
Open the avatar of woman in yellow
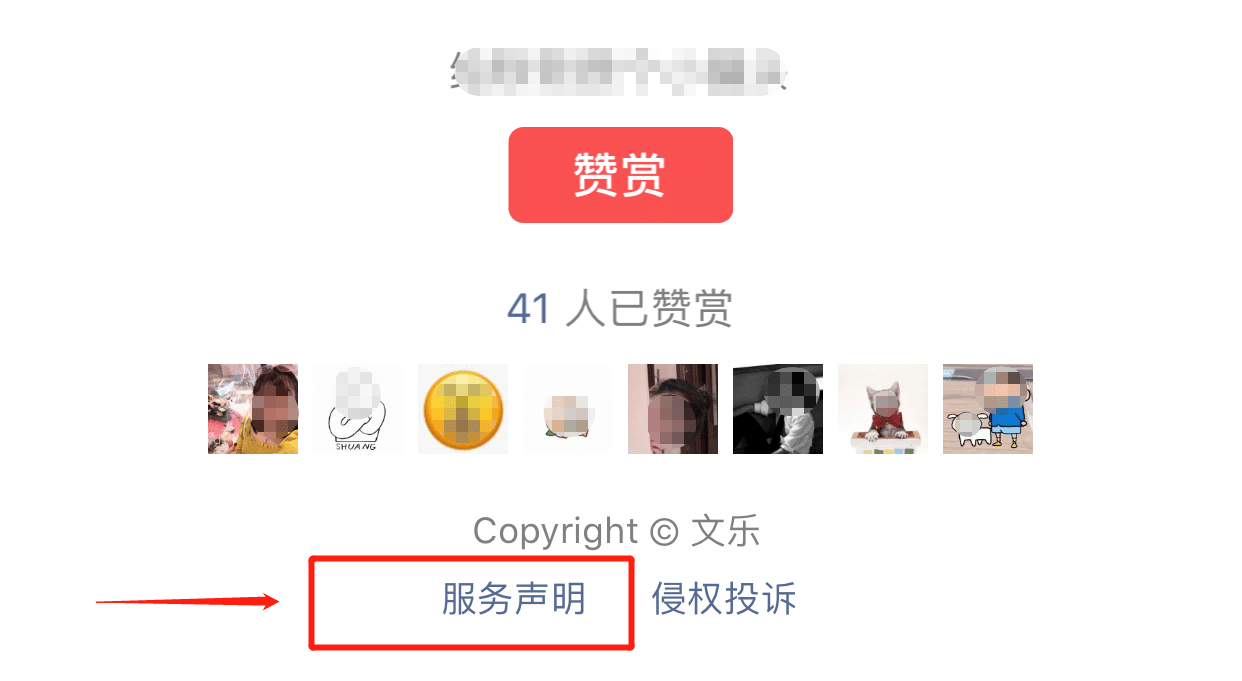pyautogui.click(x=253, y=409)
